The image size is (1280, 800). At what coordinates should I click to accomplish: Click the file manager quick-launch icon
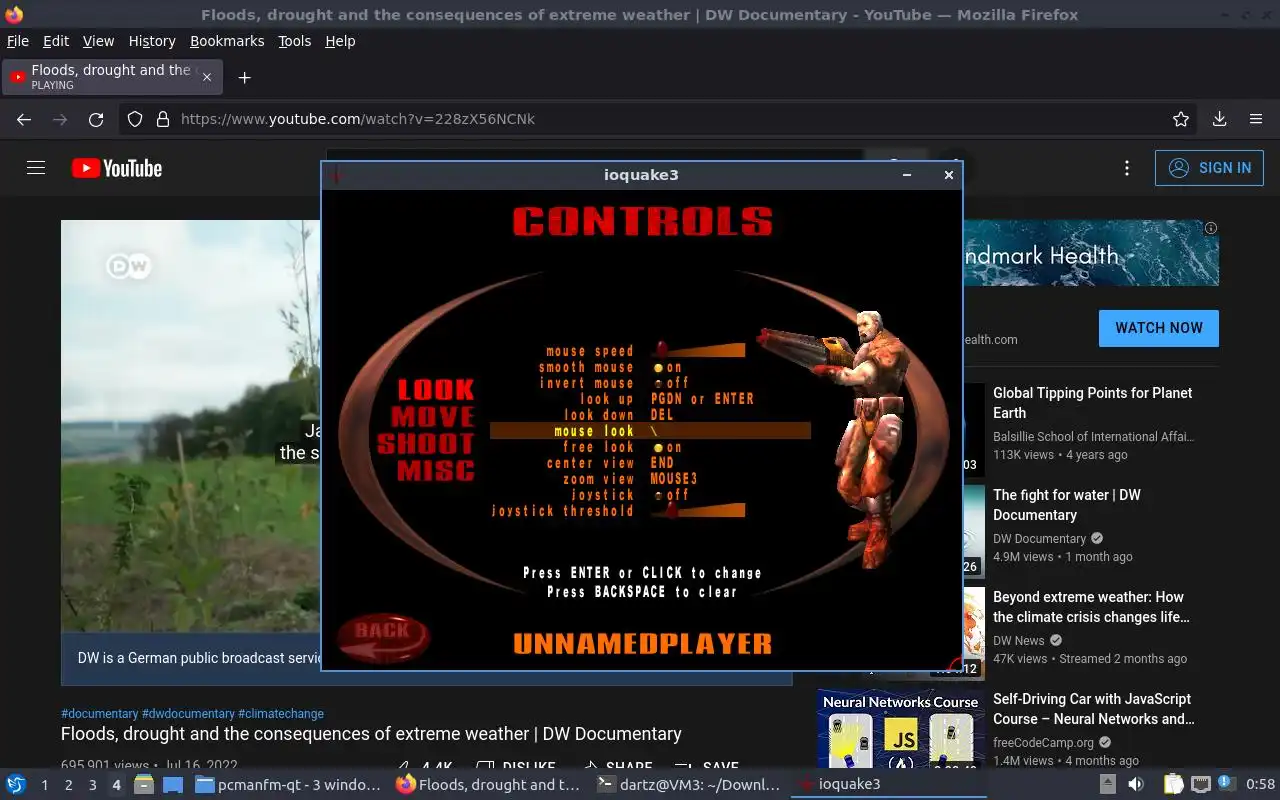(x=143, y=784)
